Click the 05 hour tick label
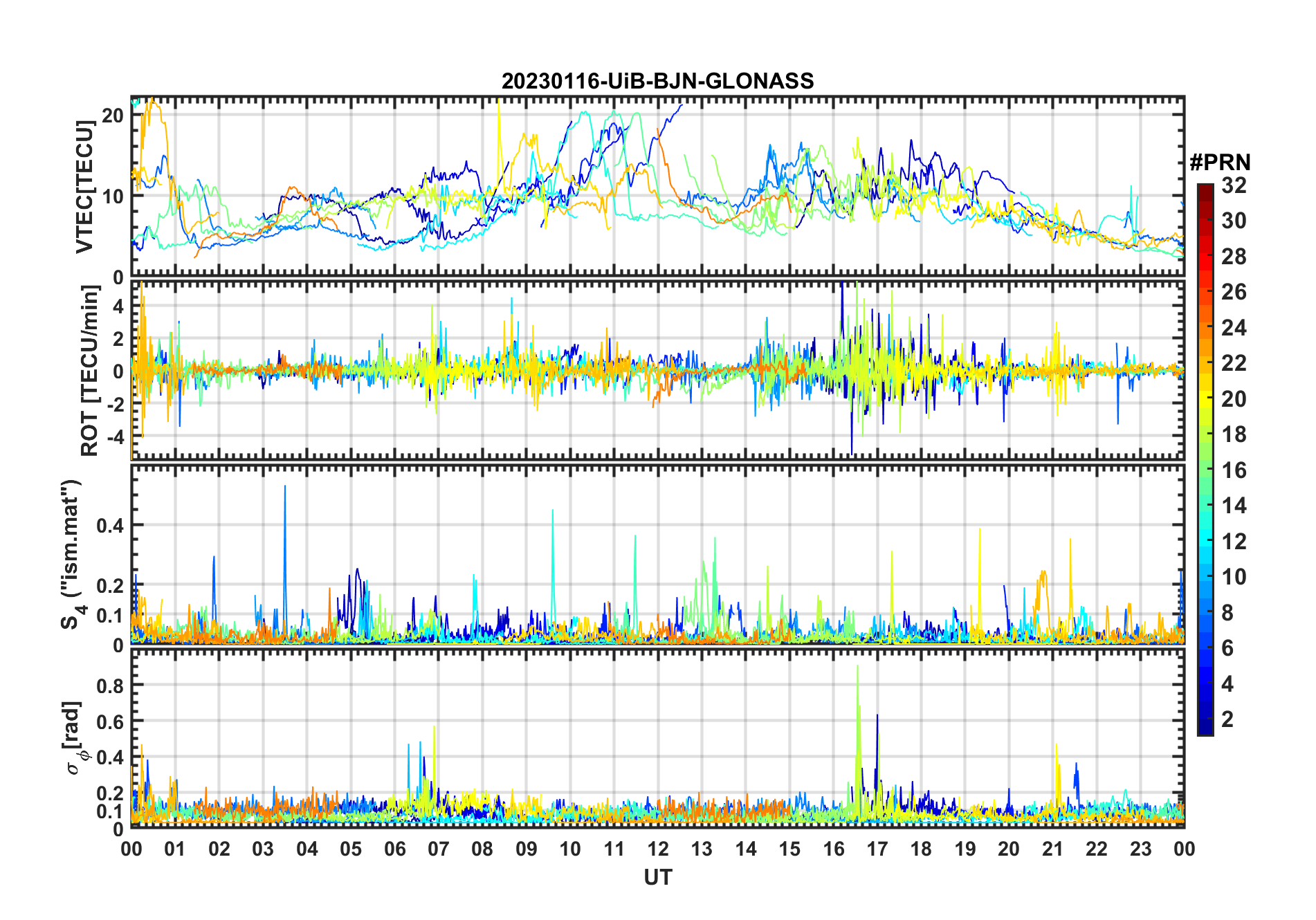The height and width of the screenshot is (920, 1316). pyautogui.click(x=351, y=849)
